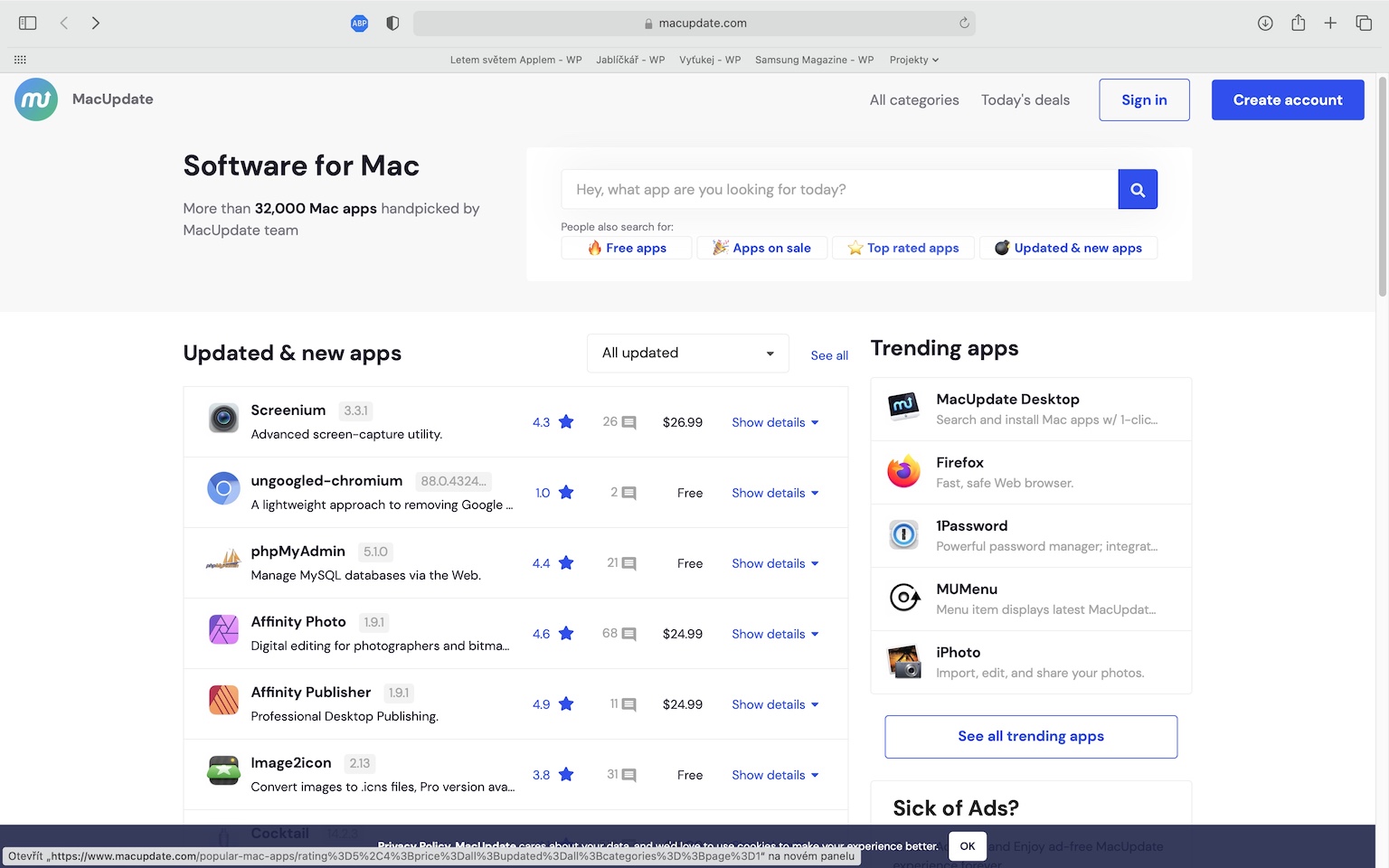The width and height of the screenshot is (1389, 868).
Task: Select the Free apps search suggestion
Action: tap(627, 248)
